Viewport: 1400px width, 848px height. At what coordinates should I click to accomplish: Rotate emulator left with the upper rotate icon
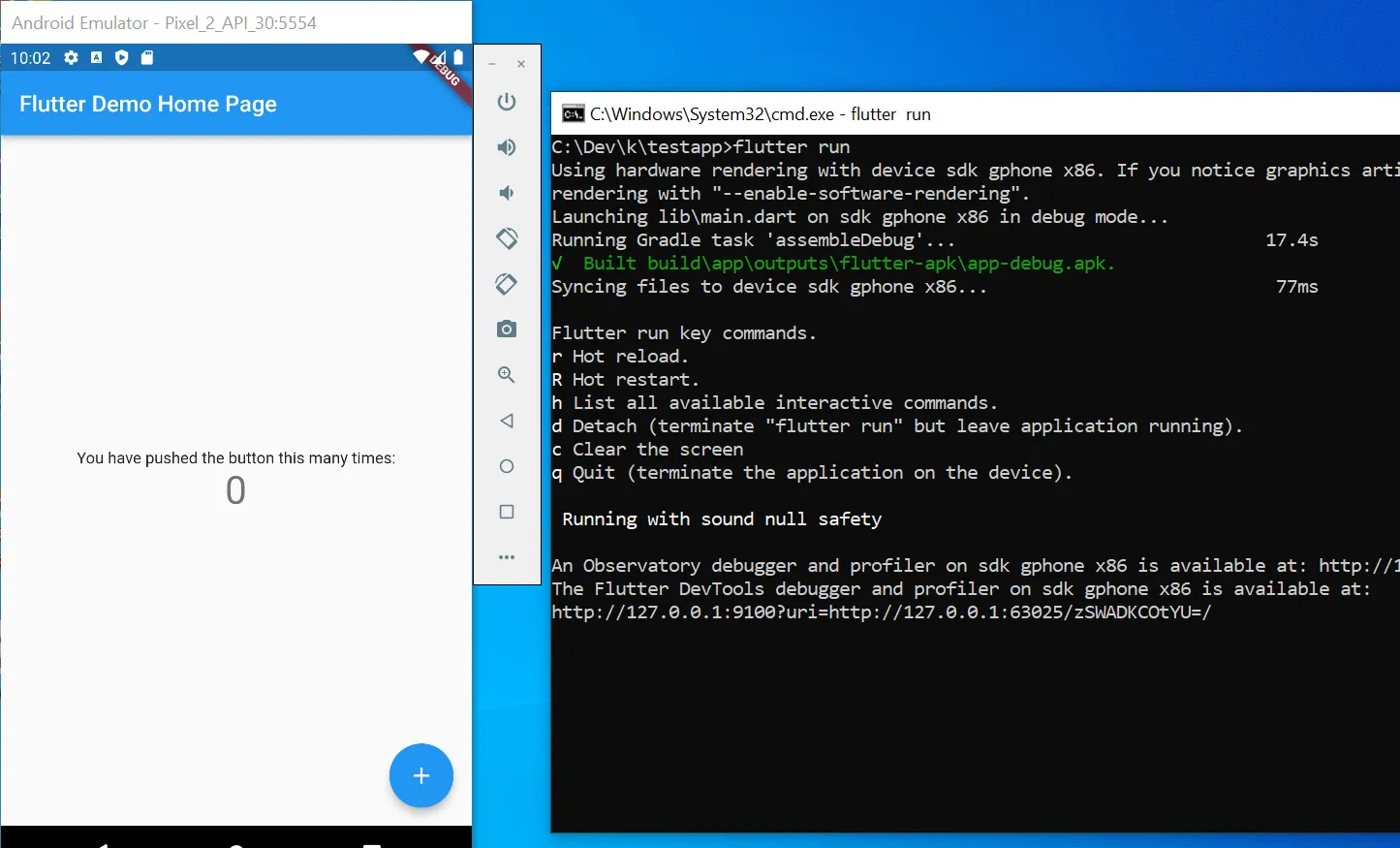pyautogui.click(x=507, y=238)
